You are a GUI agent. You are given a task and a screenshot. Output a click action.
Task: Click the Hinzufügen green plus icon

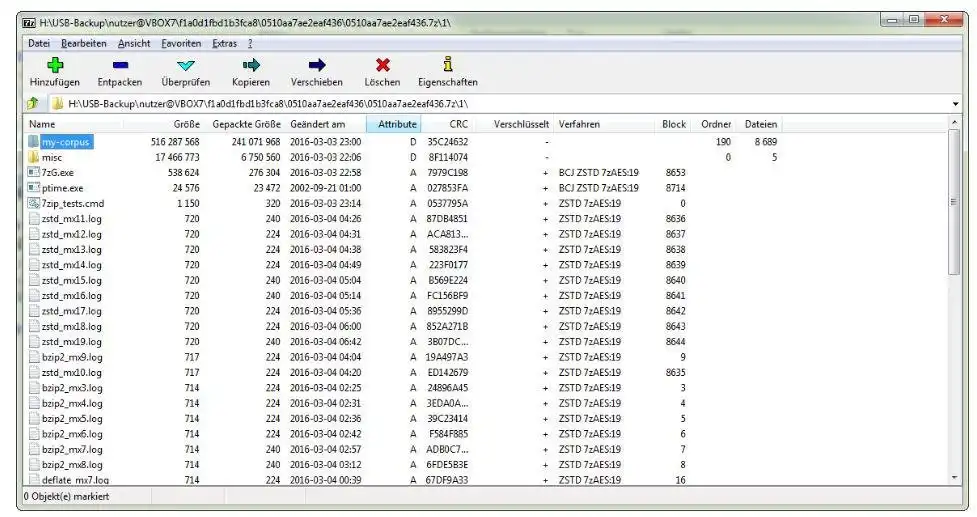[x=55, y=65]
